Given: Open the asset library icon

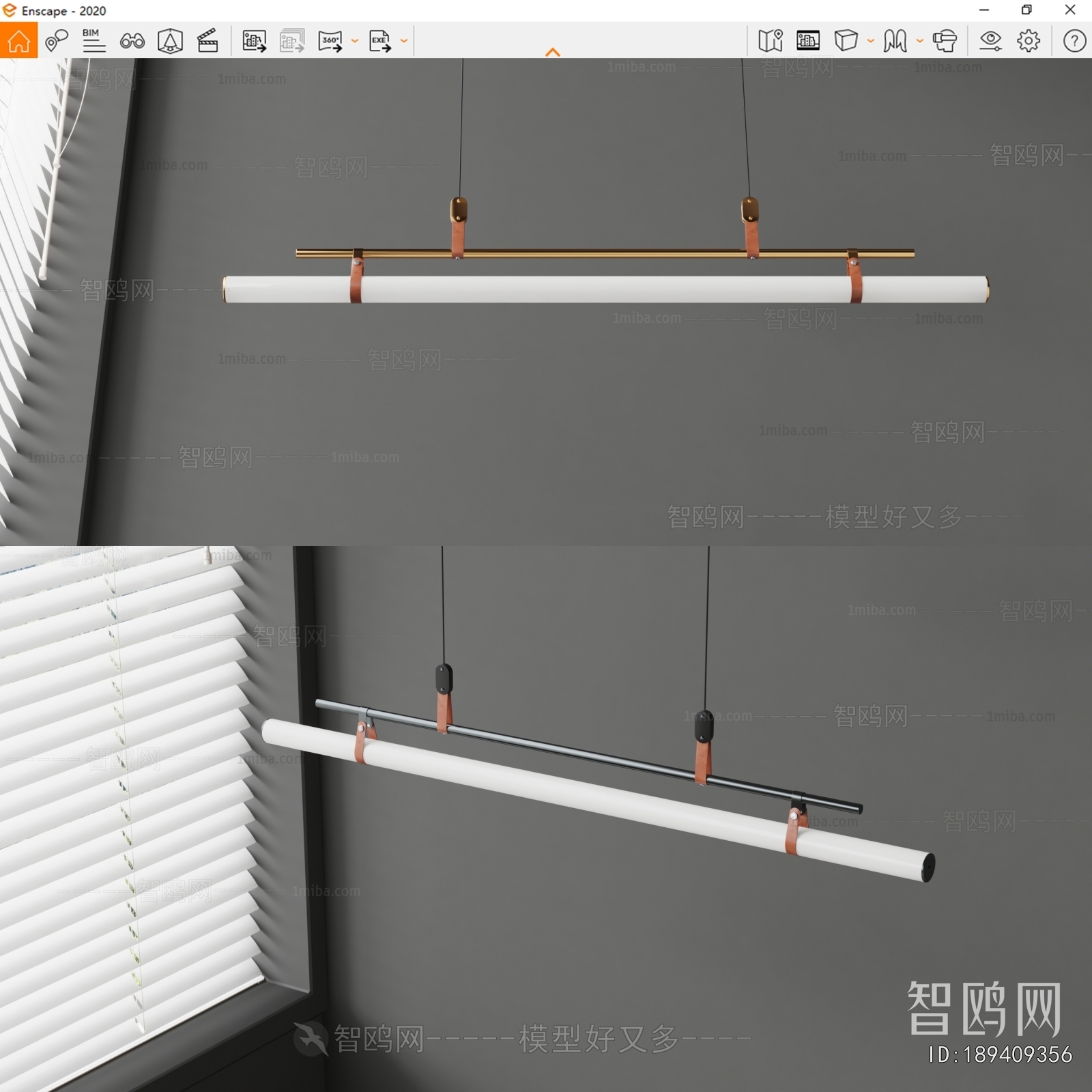Looking at the screenshot, I should [170, 41].
